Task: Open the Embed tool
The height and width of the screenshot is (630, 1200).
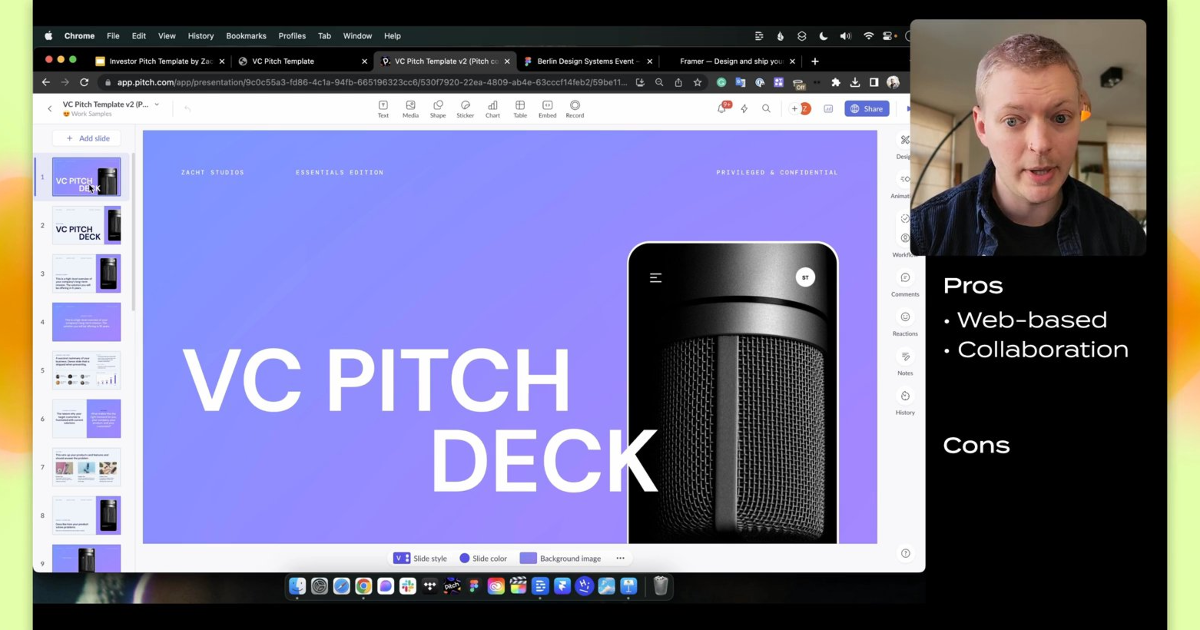Action: click(x=547, y=108)
